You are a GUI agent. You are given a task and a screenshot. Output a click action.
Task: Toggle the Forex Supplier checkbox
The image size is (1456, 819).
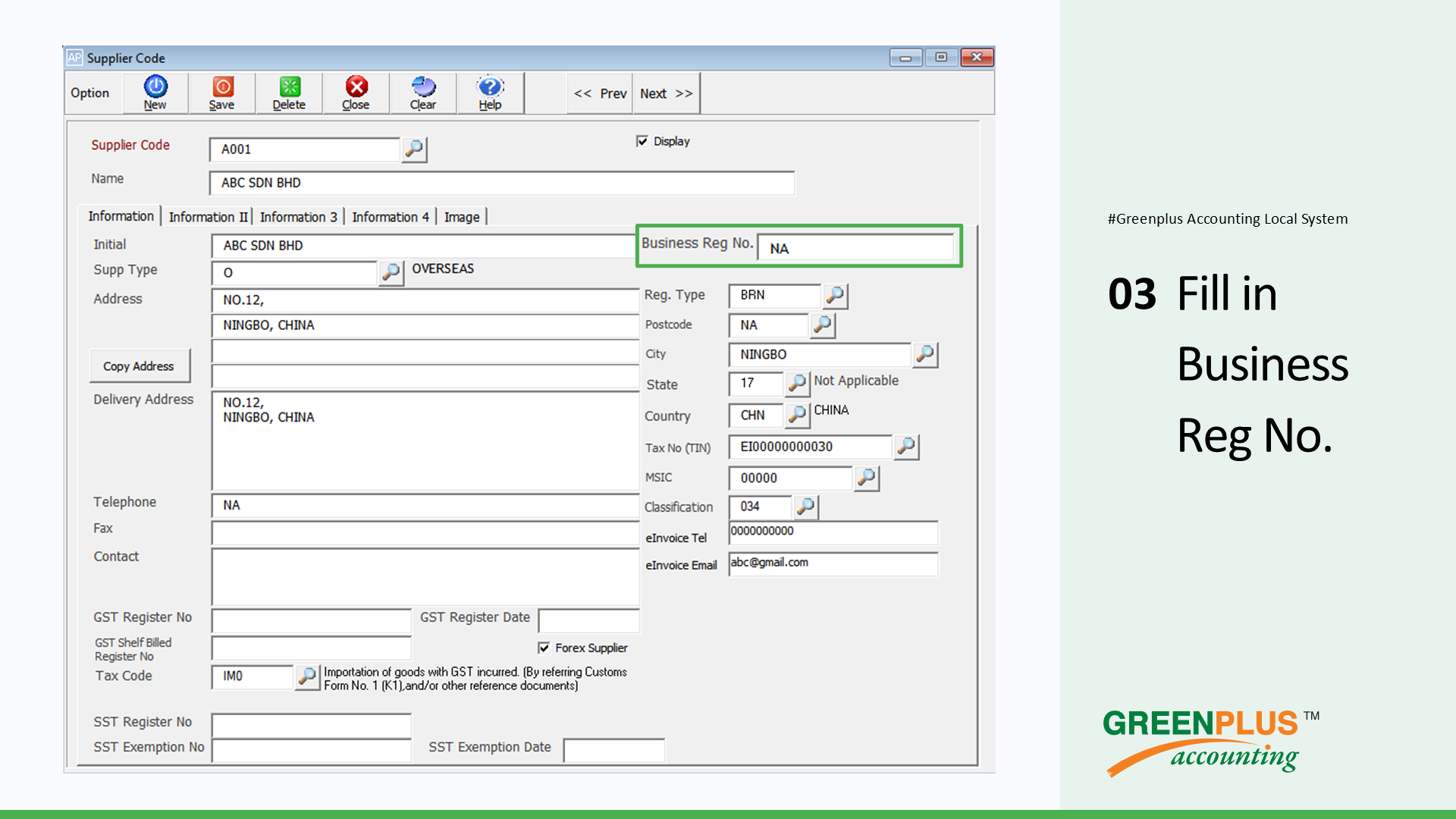(544, 648)
